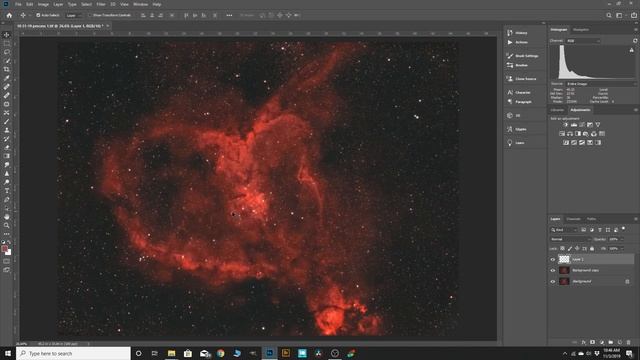The height and width of the screenshot is (360, 640).
Task: Open the histogram Source dropdown
Action: (x=601, y=84)
